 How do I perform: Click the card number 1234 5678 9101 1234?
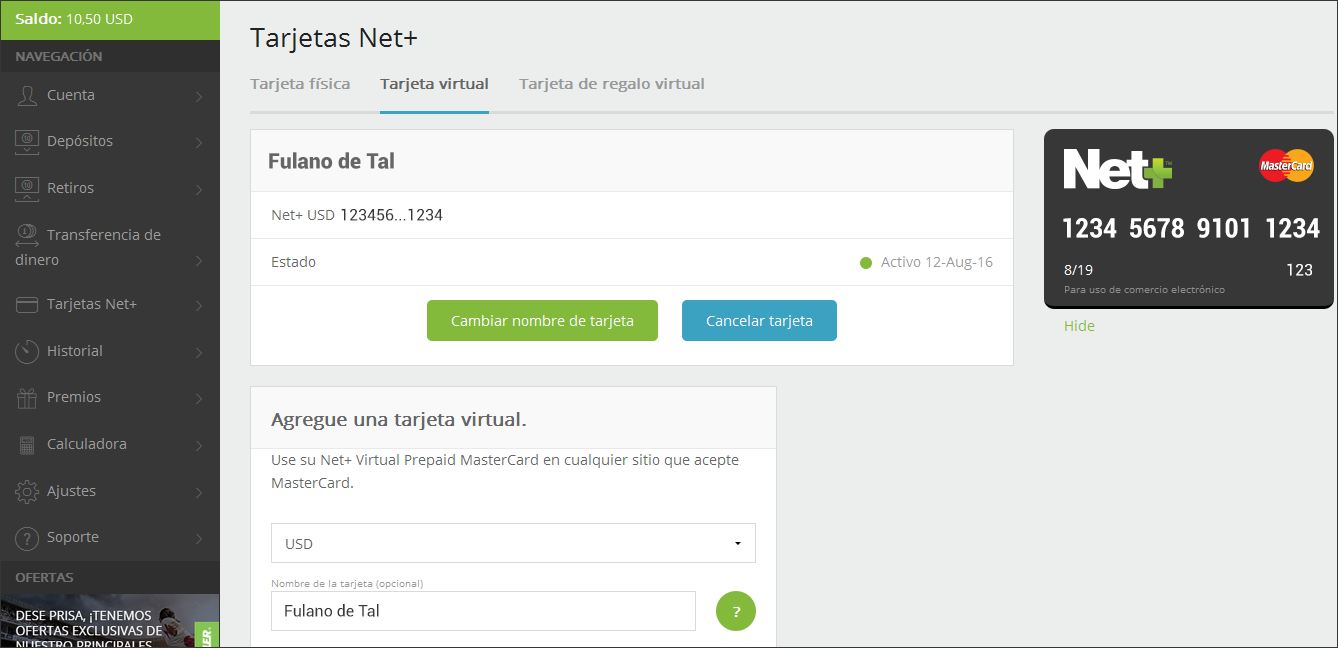[x=1191, y=229]
